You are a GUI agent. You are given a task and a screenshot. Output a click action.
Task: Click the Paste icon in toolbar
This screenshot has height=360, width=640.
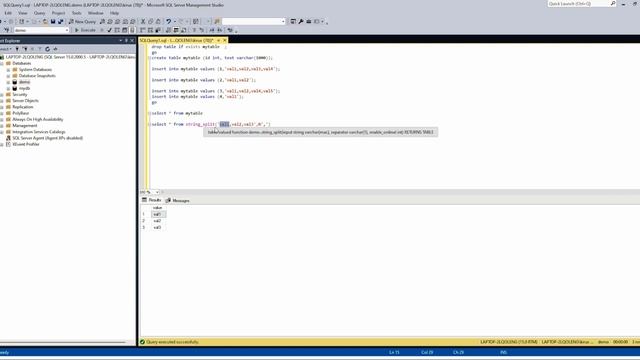158,21
